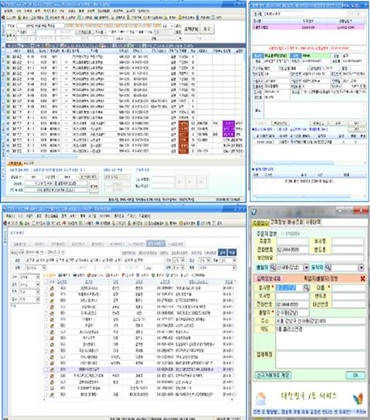Screen dimensions: 370x420
Task: Click the butterfly logo in the order form footer
Action: tap(358, 398)
